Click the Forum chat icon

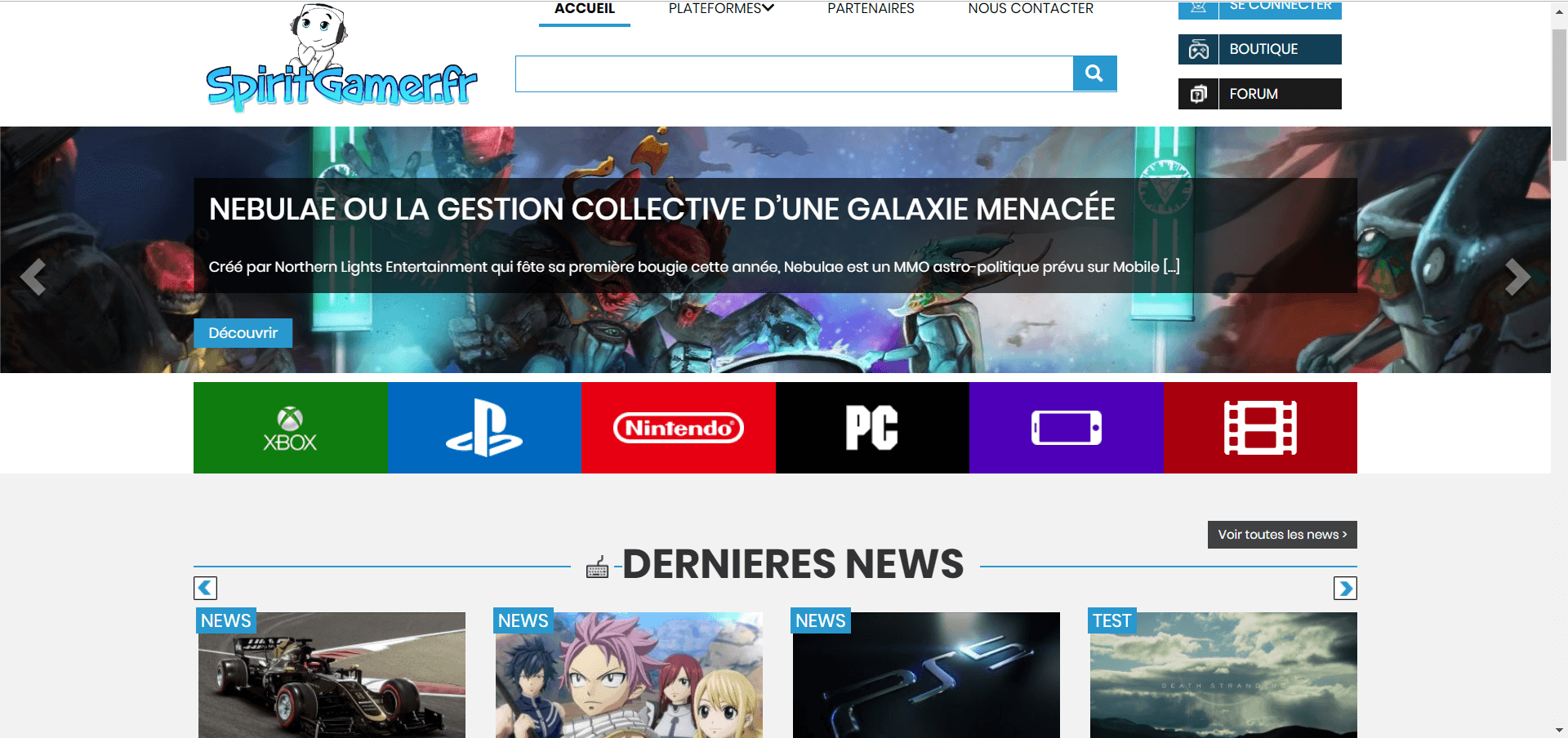tap(1198, 94)
